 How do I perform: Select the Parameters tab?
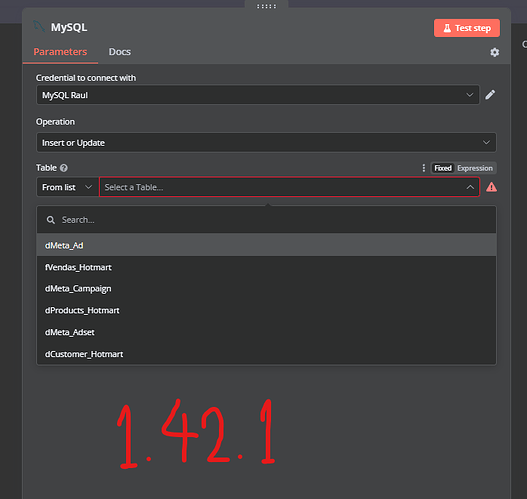click(60, 52)
